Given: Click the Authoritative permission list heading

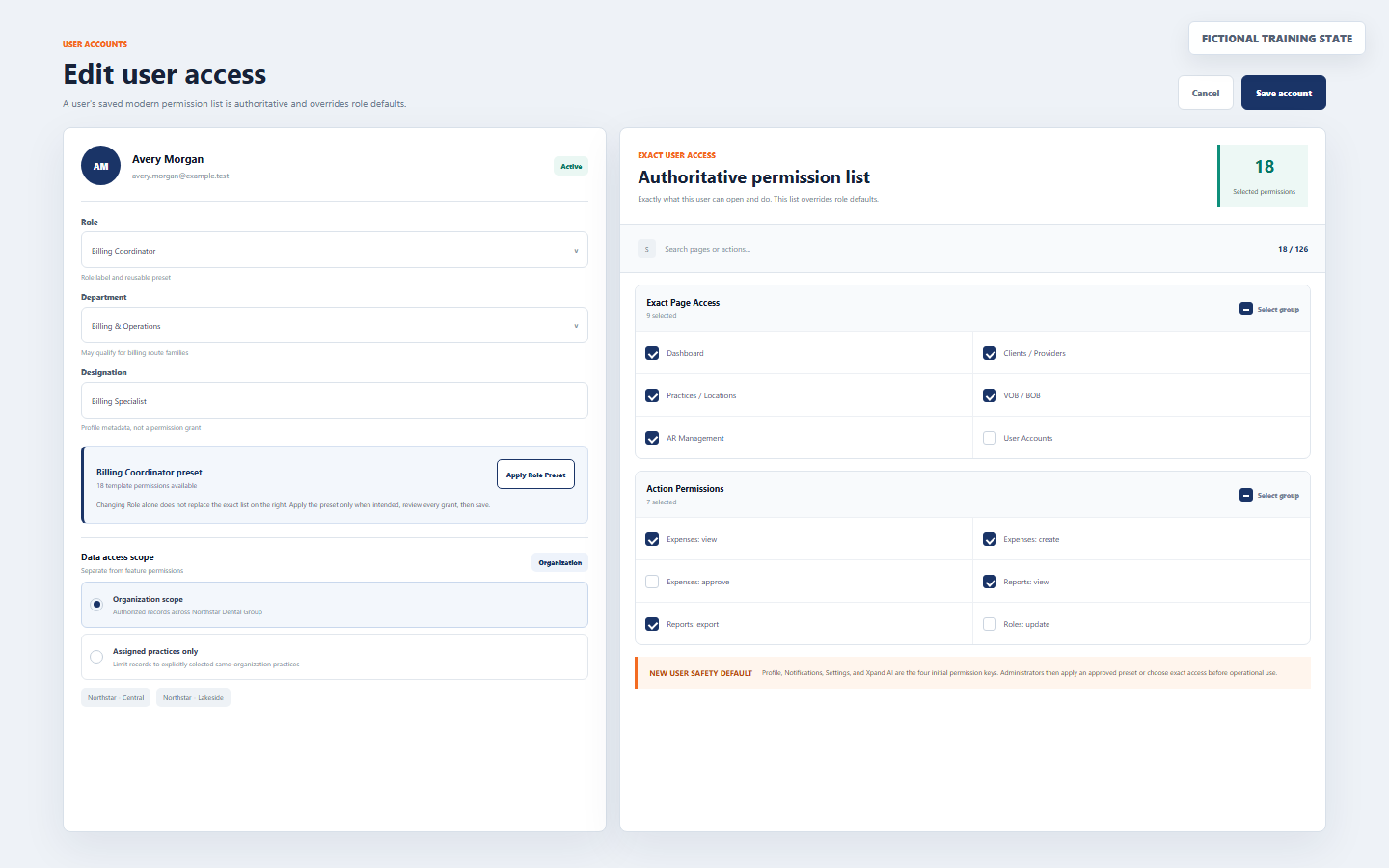Looking at the screenshot, I should [x=753, y=177].
